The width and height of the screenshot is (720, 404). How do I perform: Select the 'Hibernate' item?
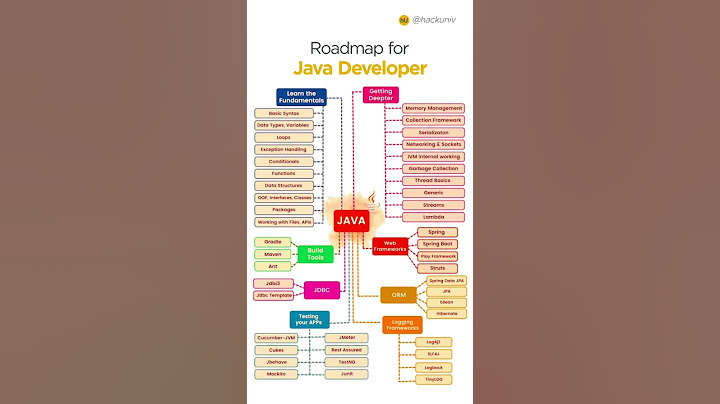point(446,314)
